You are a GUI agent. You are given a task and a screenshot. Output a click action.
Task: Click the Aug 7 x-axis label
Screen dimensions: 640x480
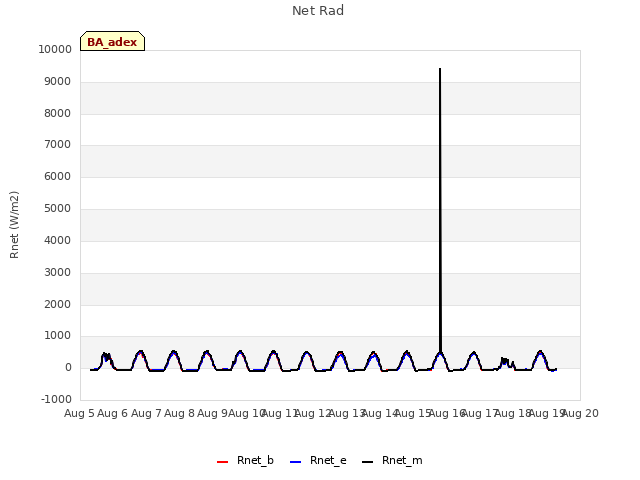click(x=146, y=413)
